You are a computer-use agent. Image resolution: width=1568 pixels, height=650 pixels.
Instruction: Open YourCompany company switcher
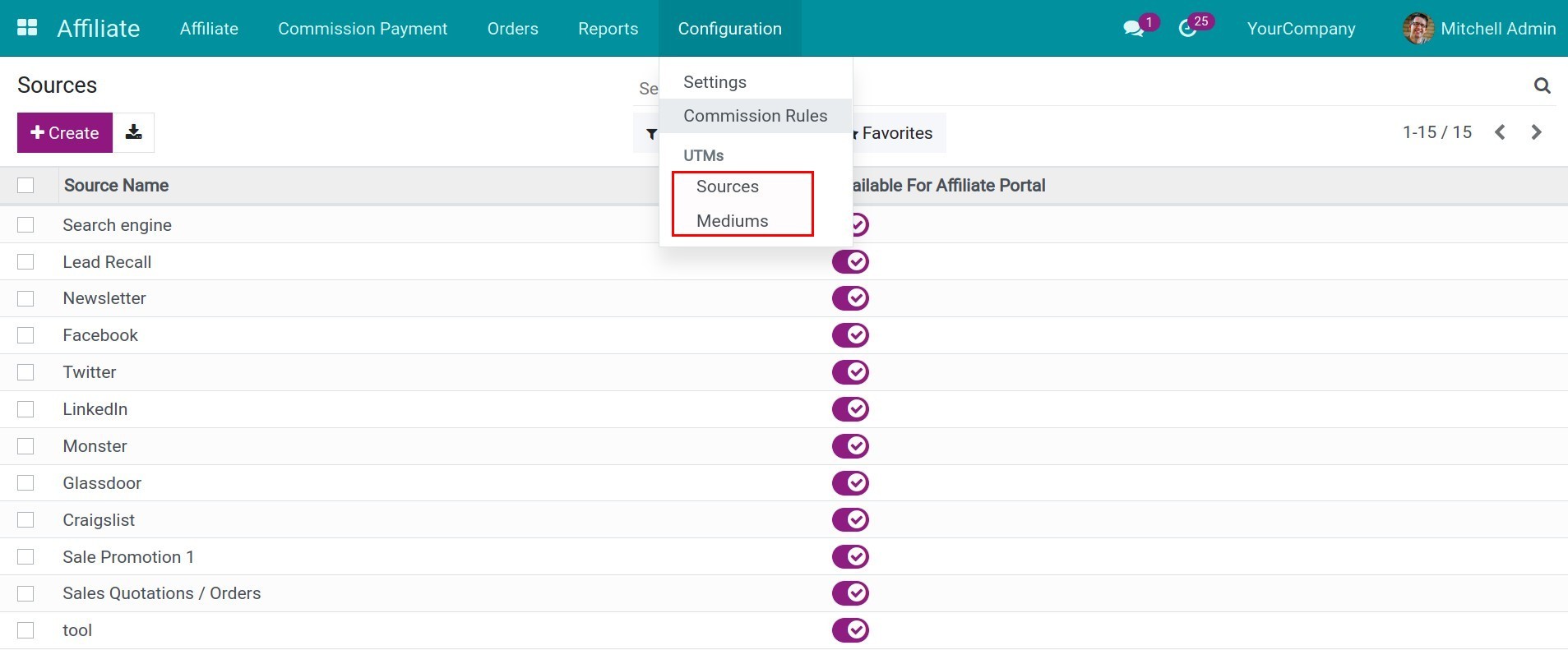(x=1301, y=29)
